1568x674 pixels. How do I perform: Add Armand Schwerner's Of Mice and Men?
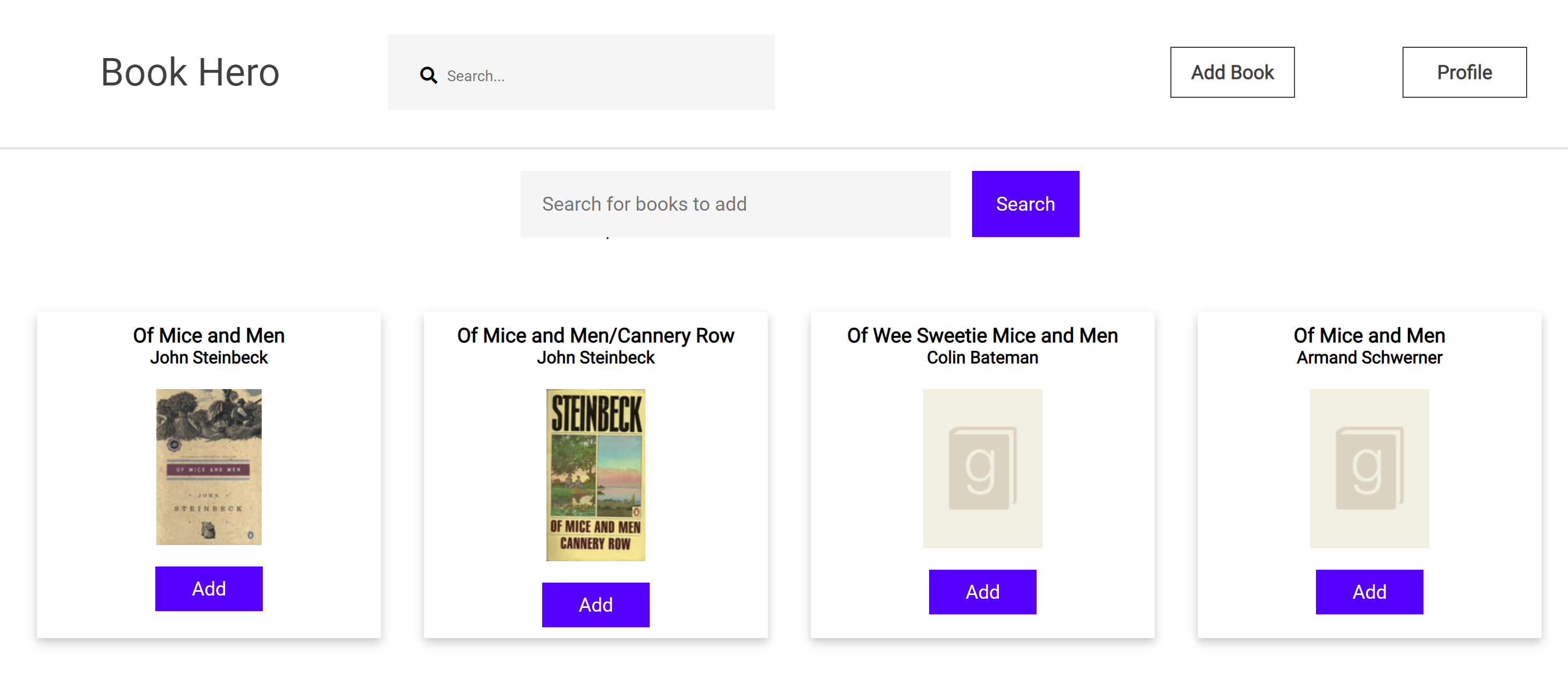[1368, 591]
